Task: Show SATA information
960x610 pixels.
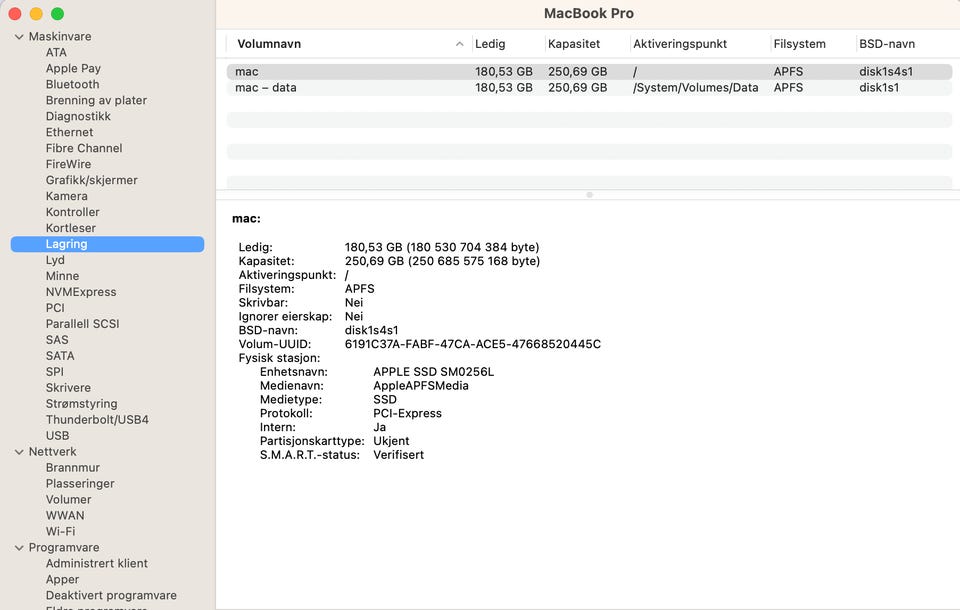Action: (x=60, y=356)
